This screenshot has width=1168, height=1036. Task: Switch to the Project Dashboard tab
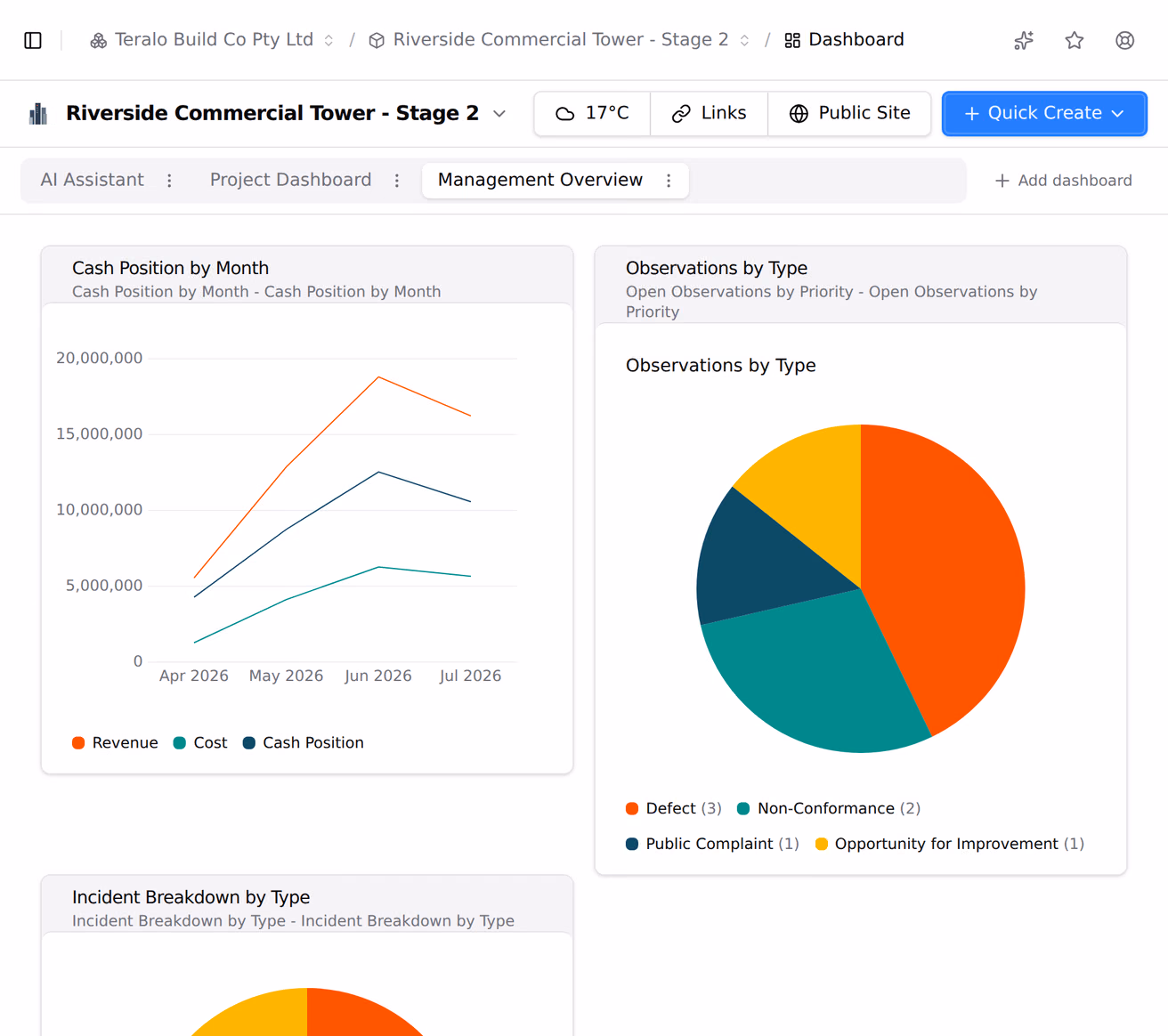[290, 180]
